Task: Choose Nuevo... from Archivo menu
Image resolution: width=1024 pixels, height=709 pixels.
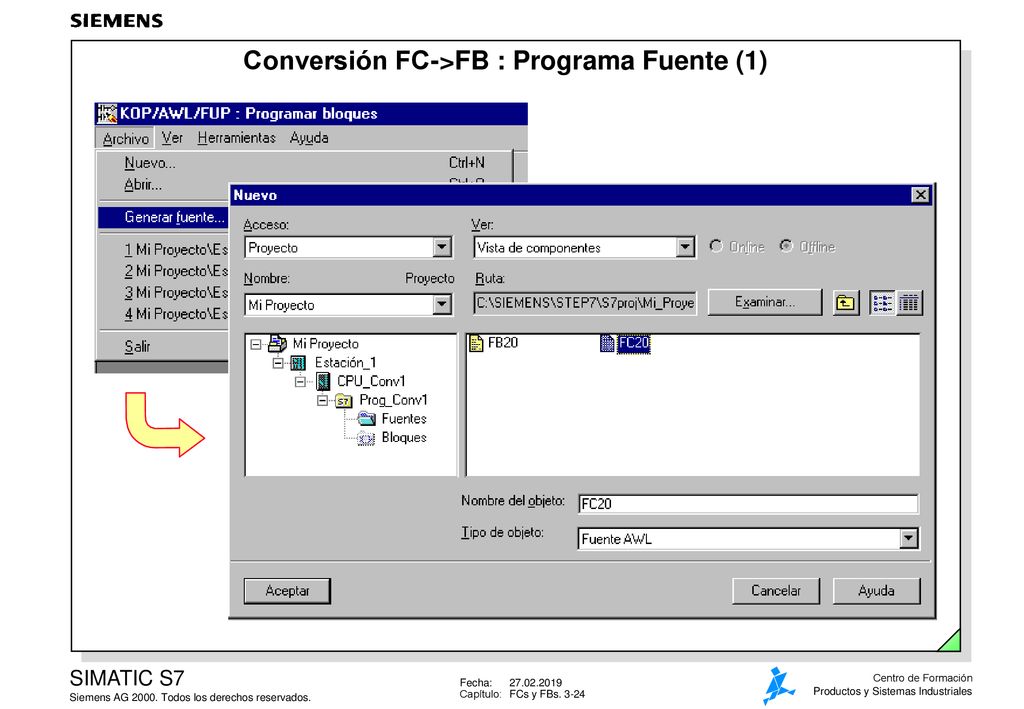Action: (x=305, y=163)
